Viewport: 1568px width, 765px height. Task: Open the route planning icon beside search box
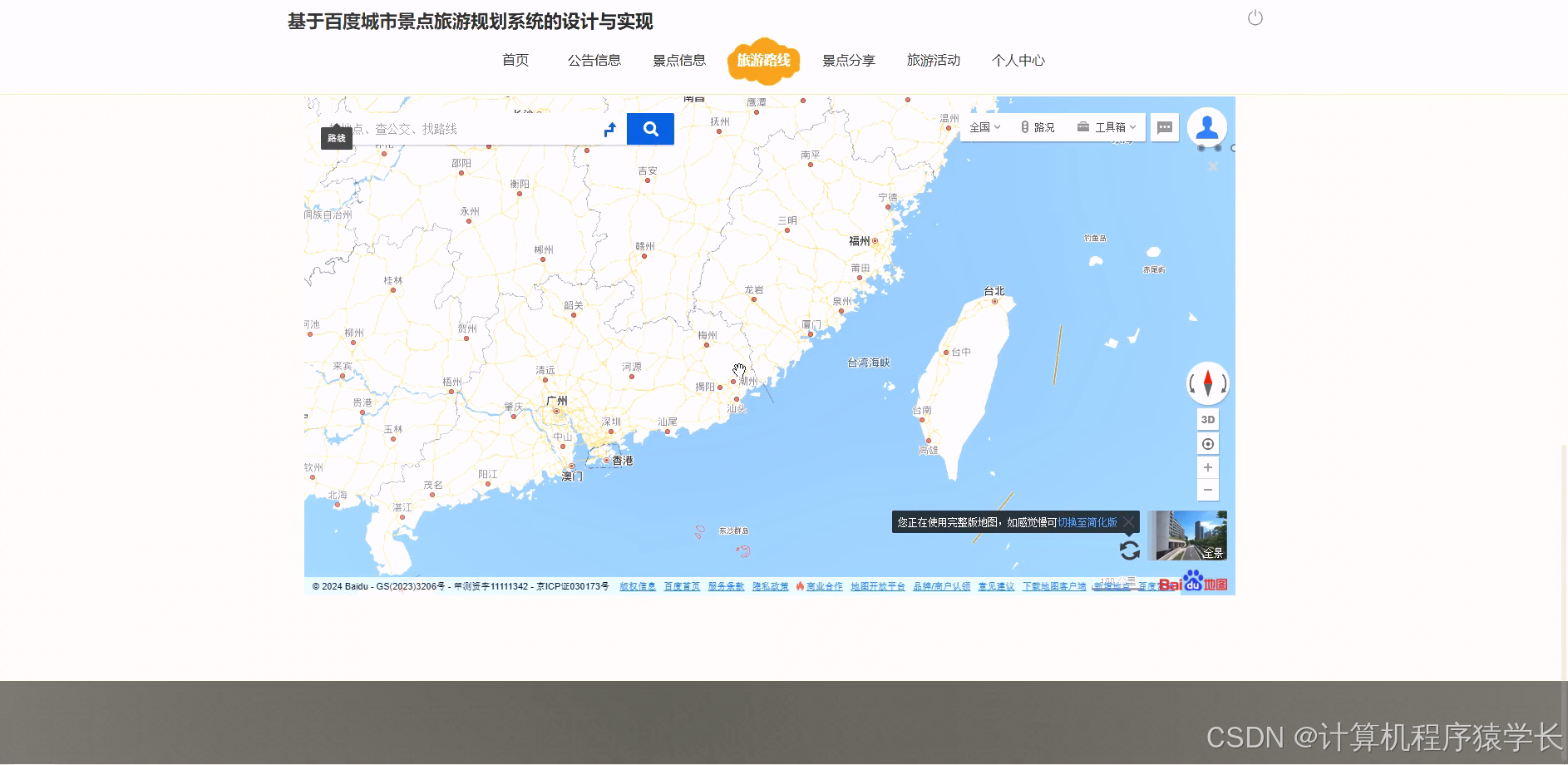point(611,129)
